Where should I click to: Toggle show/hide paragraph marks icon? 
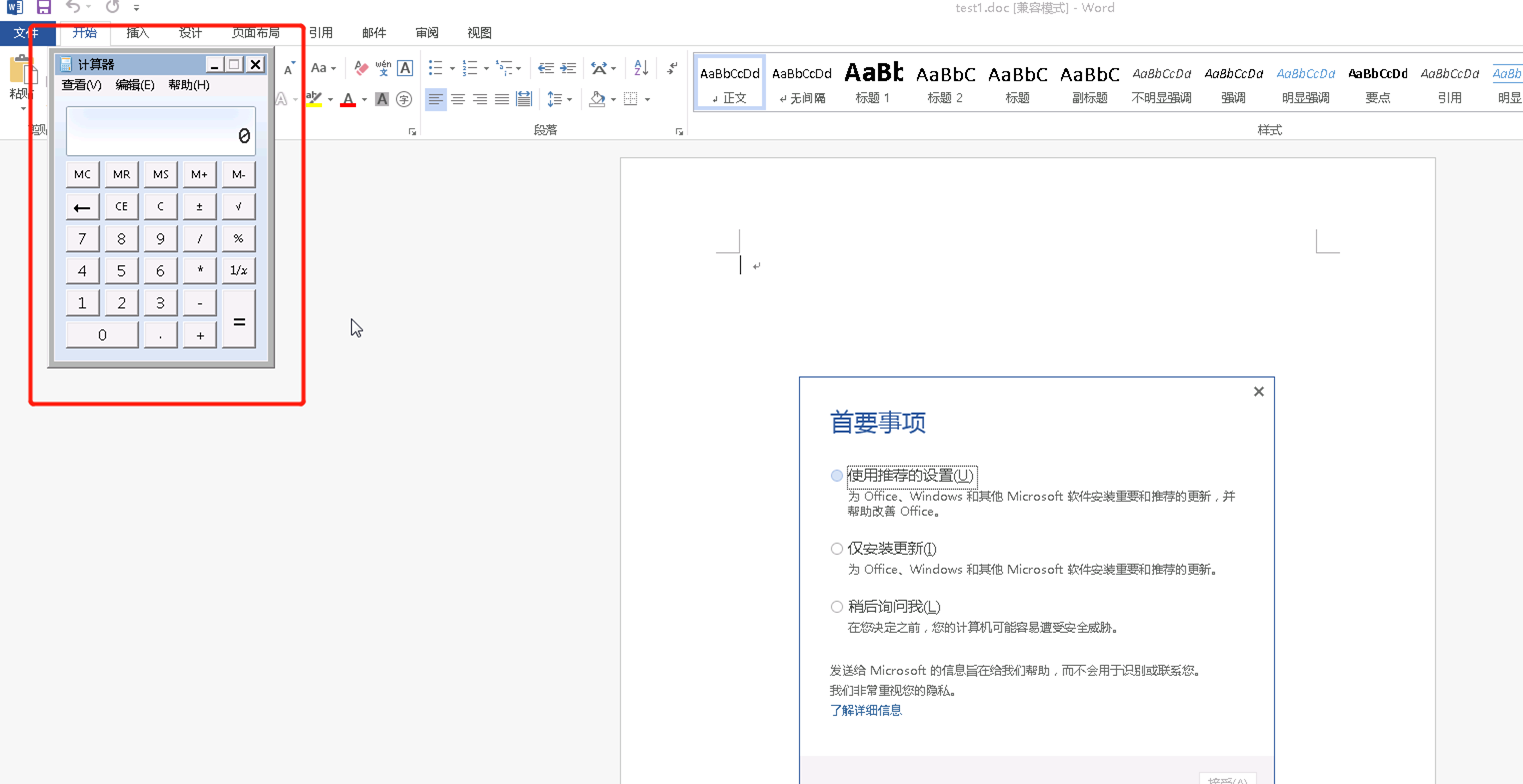click(673, 68)
